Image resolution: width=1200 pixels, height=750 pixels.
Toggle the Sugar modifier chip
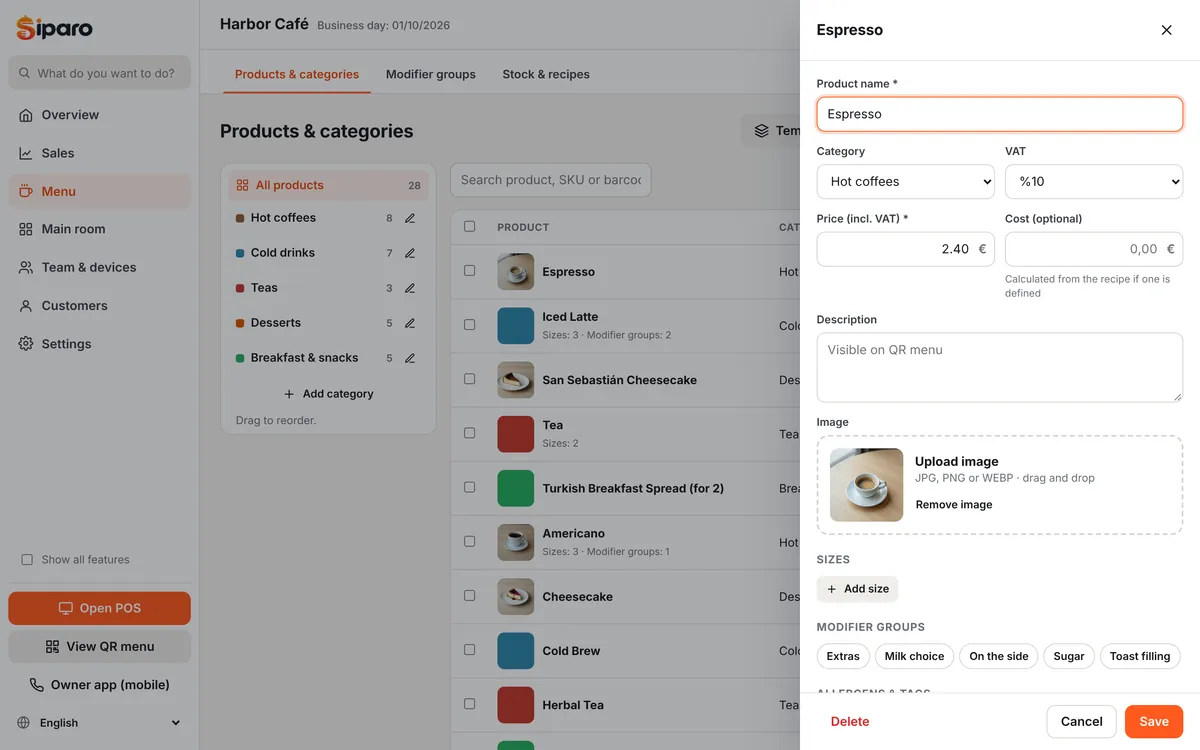[x=1069, y=656]
